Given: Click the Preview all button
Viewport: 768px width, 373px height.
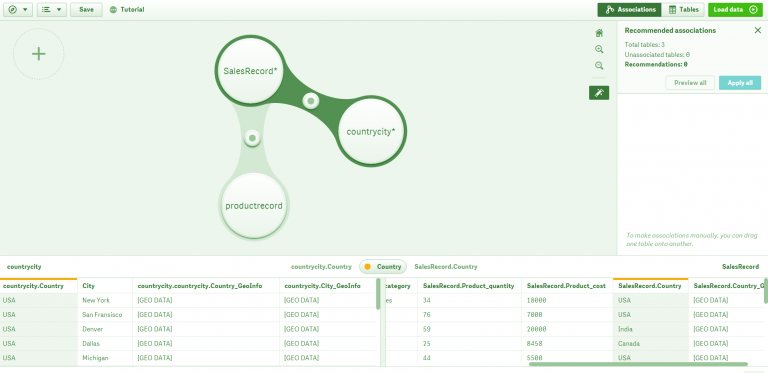Looking at the screenshot, I should click(690, 83).
